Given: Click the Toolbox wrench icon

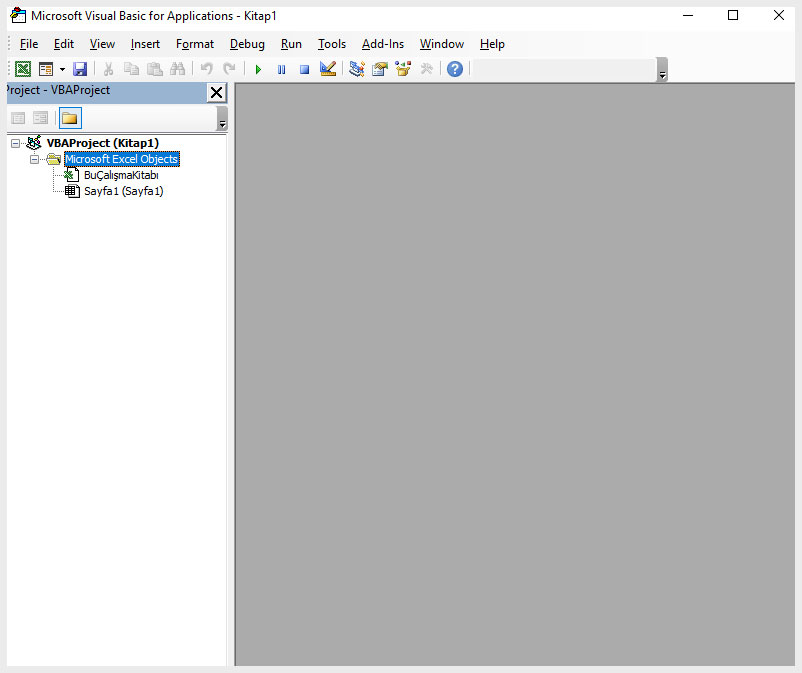Looking at the screenshot, I should coord(426,69).
